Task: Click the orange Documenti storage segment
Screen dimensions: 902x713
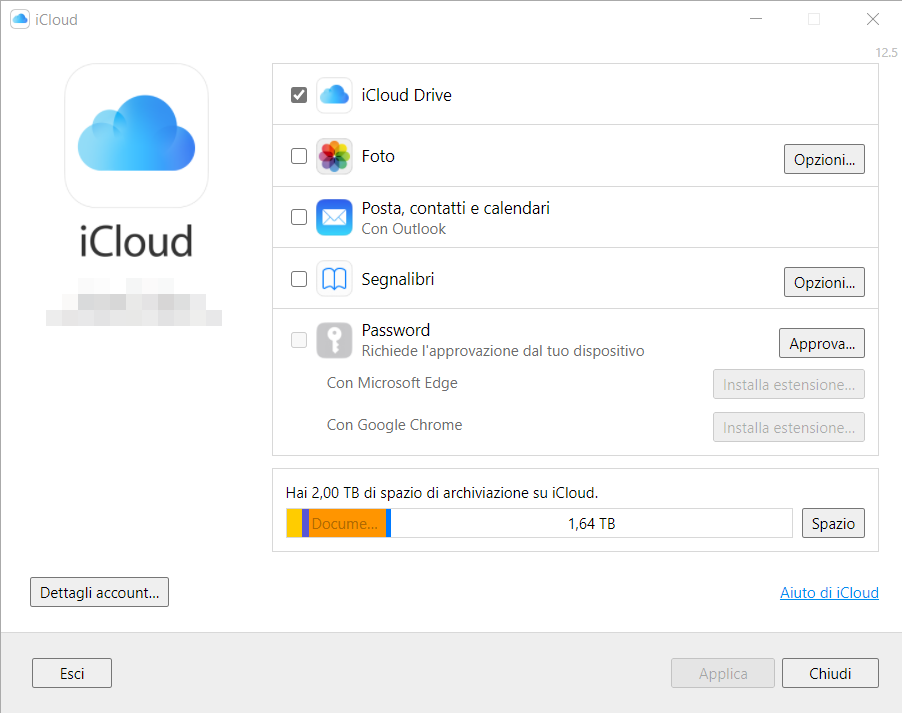Action: pyautogui.click(x=345, y=522)
